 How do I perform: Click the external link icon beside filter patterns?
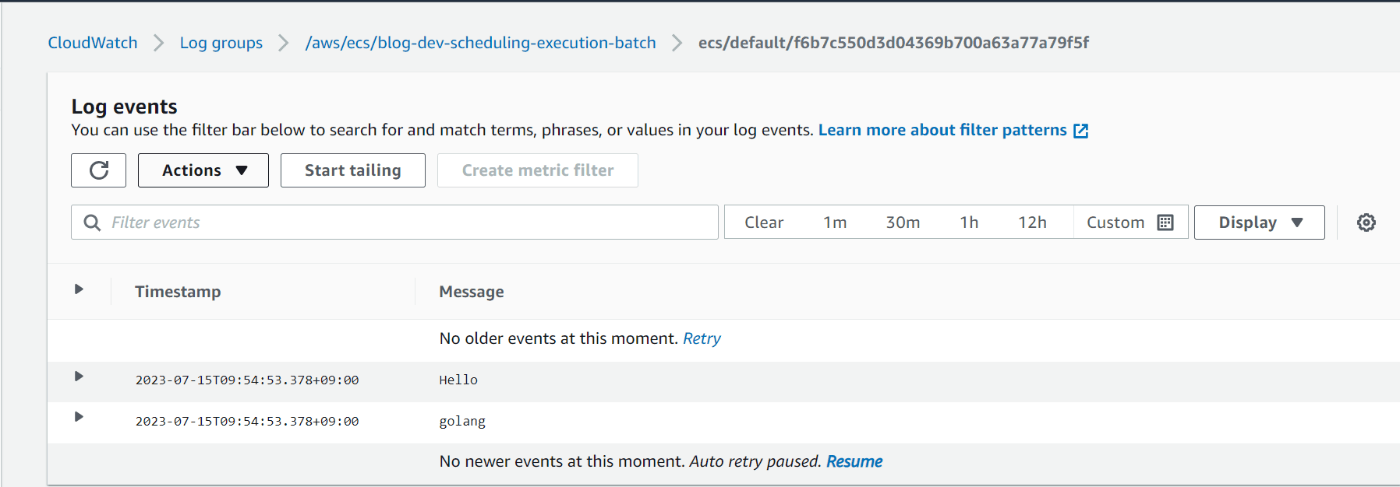pyautogui.click(x=1080, y=131)
